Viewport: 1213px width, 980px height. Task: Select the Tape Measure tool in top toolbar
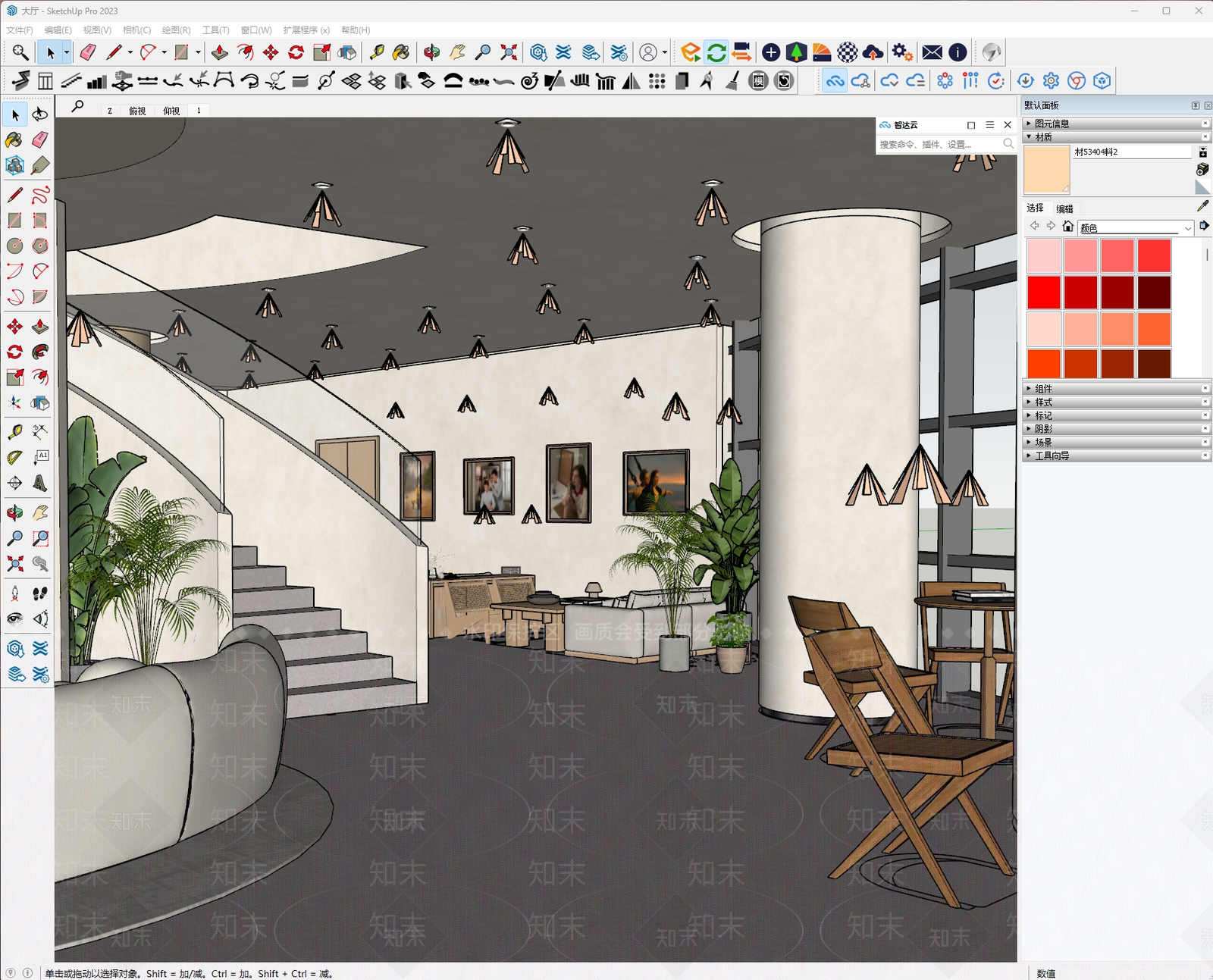376,52
